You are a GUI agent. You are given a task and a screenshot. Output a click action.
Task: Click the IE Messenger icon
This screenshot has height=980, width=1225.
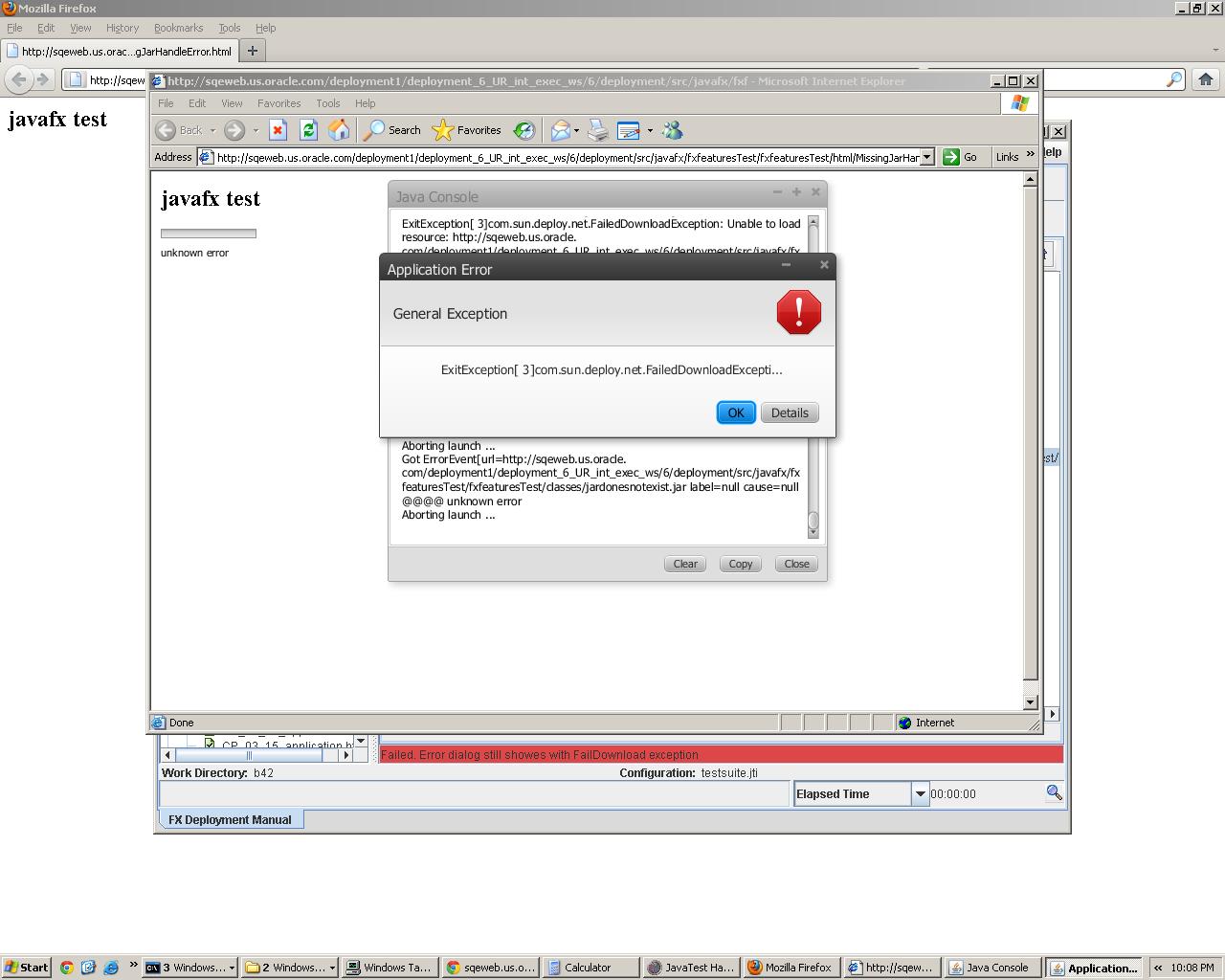pos(673,130)
